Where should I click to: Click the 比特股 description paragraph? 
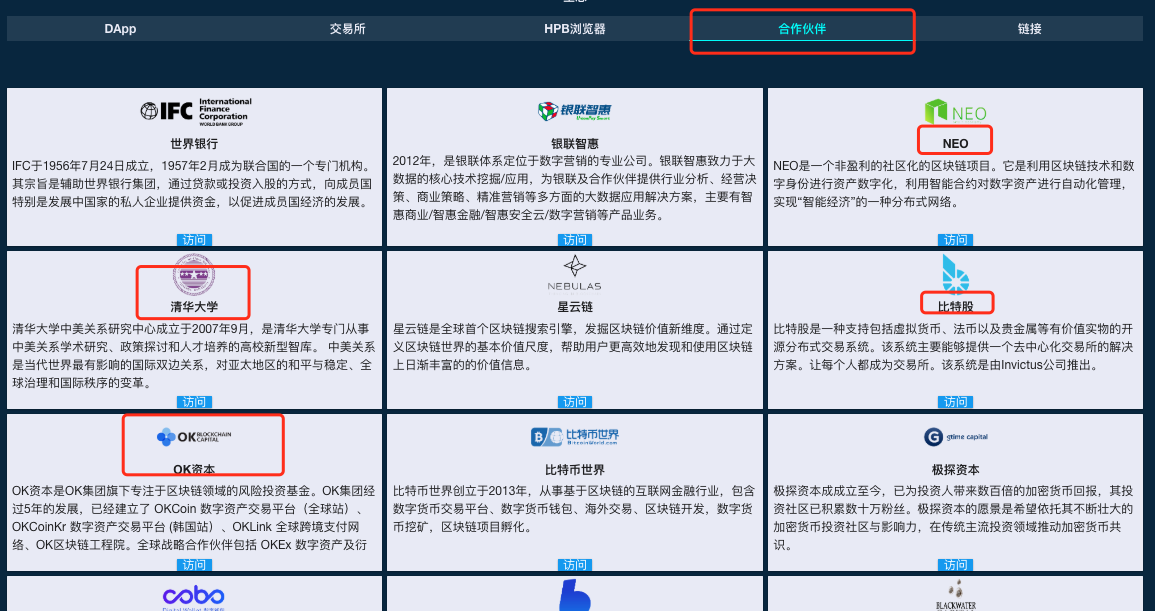pos(954,346)
